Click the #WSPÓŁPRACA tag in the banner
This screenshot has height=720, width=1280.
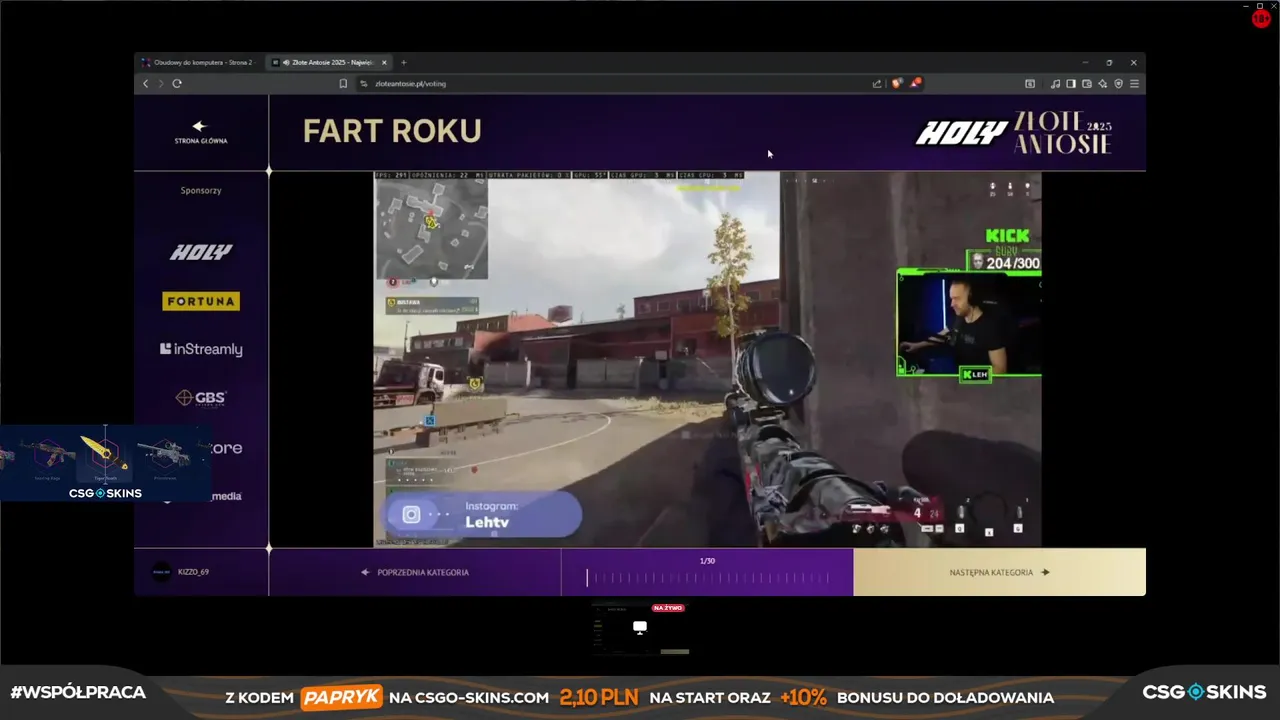[x=78, y=692]
